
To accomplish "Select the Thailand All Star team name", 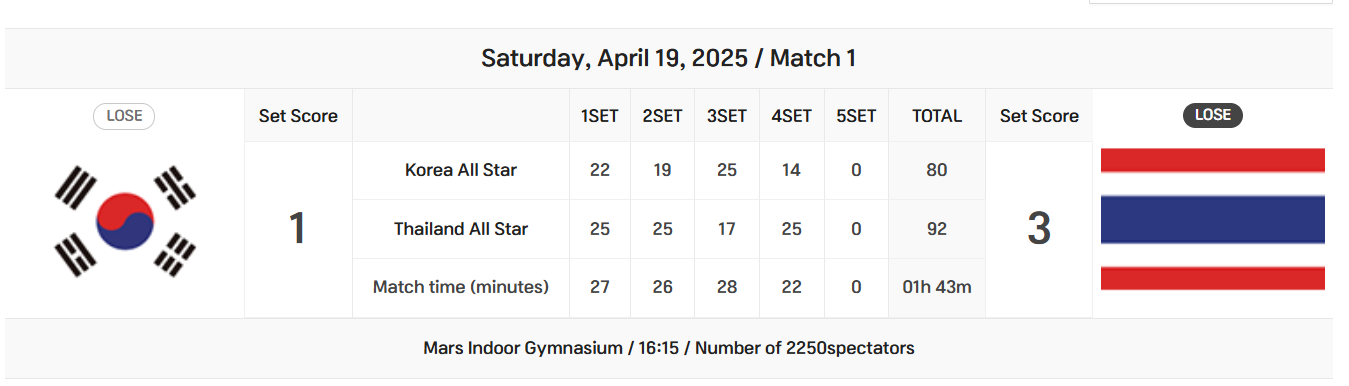I will click(461, 229).
